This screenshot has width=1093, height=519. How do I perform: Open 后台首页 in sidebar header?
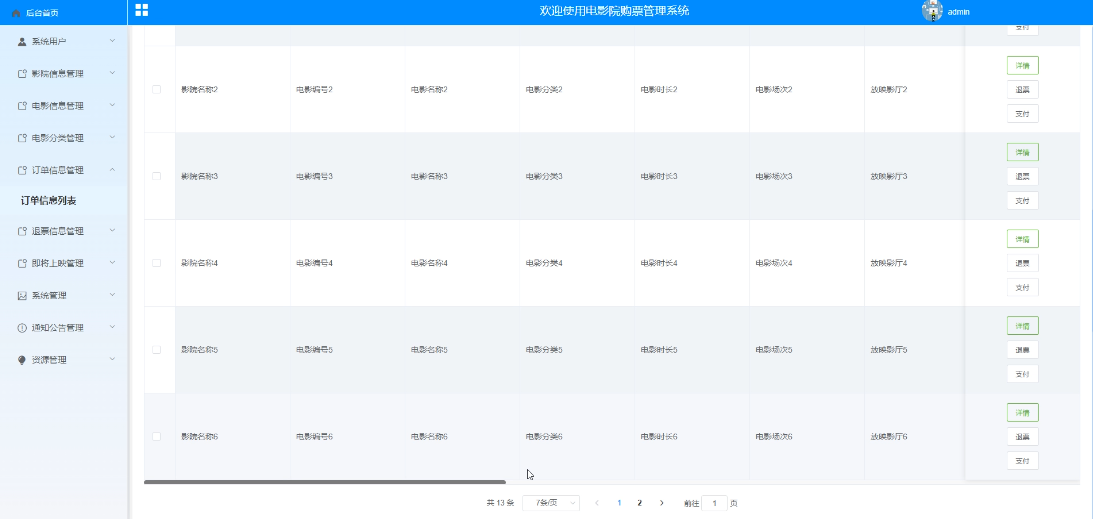click(42, 13)
